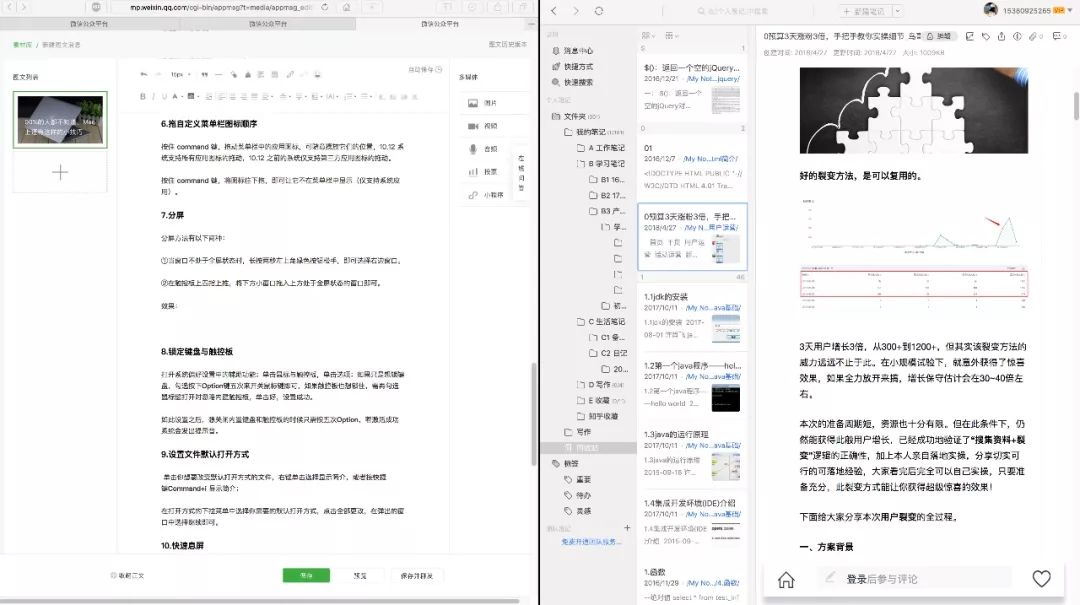Viewport: 1080px width, 605px height.
Task: Select 消息中心 in the notes sidebar
Action: [x=578, y=51]
